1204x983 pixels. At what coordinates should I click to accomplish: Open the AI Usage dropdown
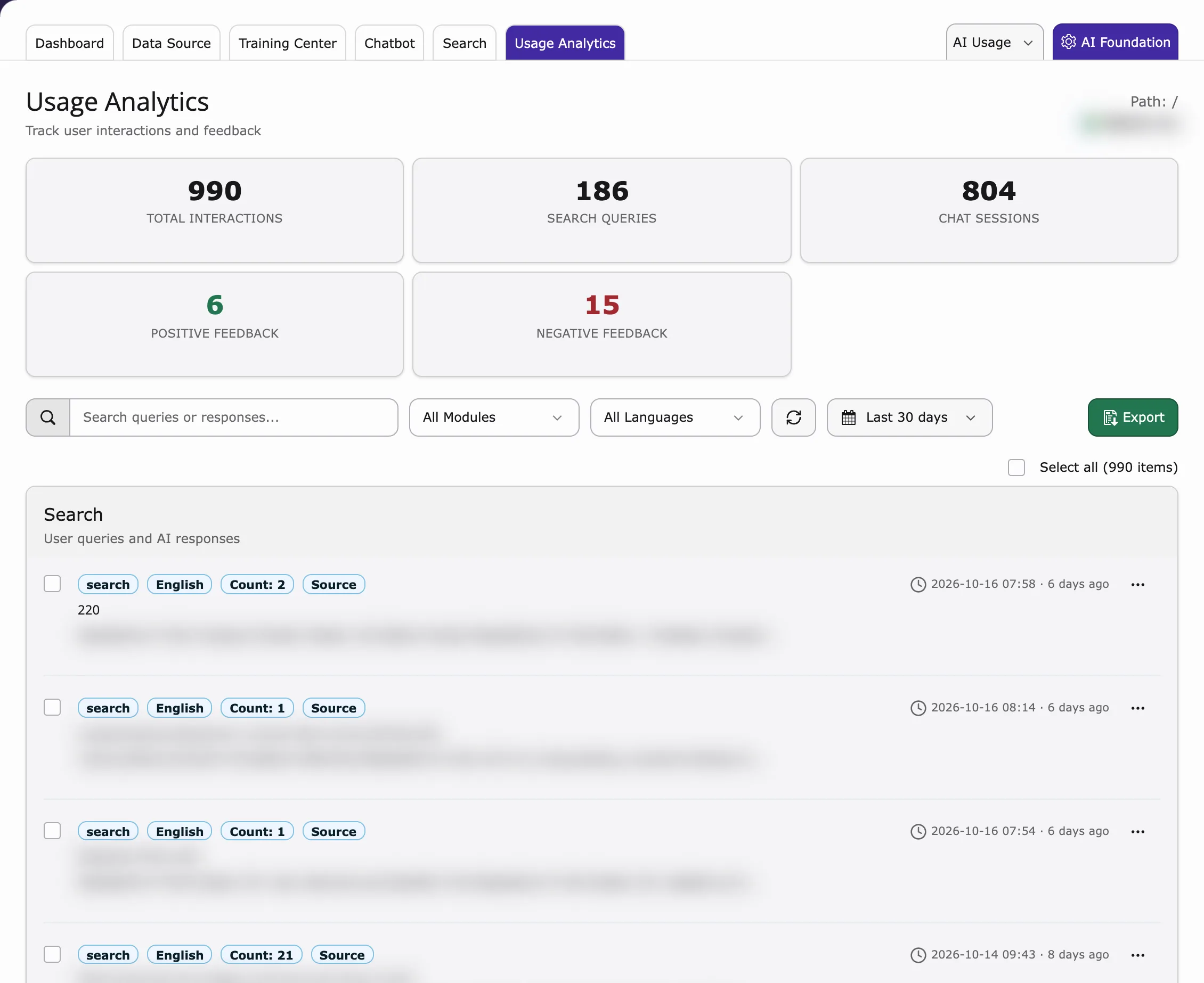tap(994, 42)
